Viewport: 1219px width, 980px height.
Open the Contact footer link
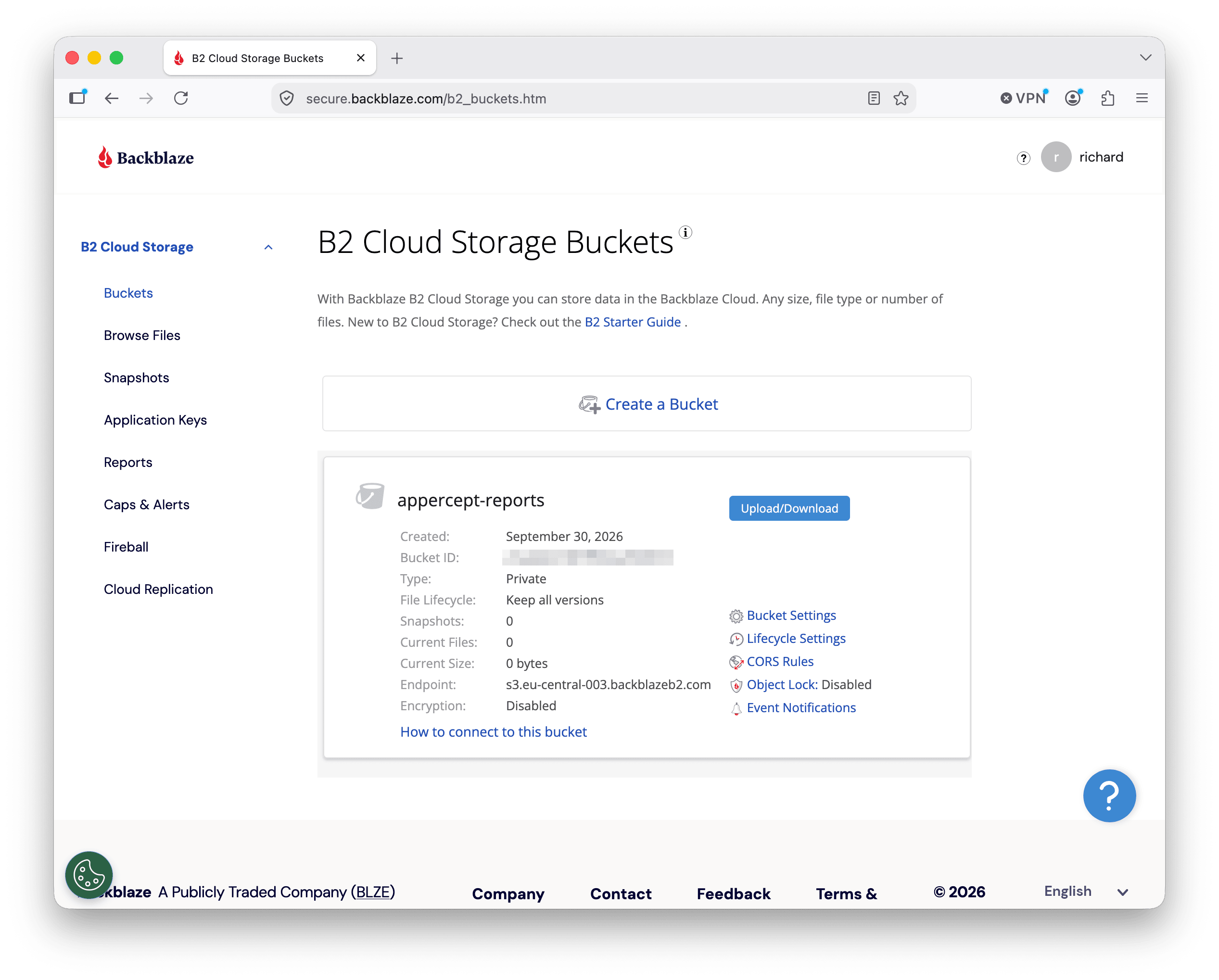pyautogui.click(x=621, y=893)
